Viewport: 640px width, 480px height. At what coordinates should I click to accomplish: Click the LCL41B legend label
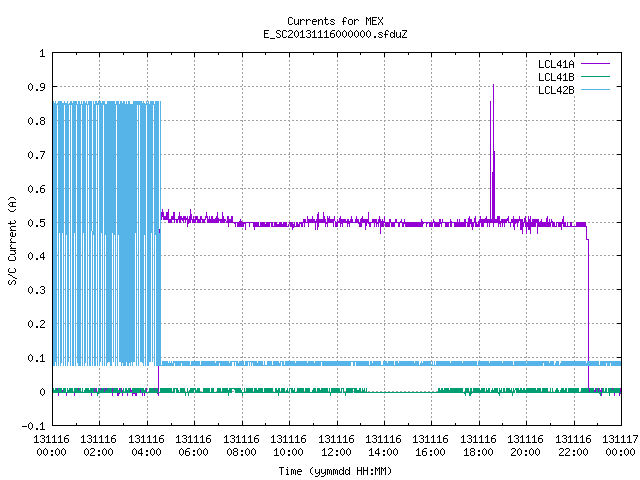coord(556,77)
